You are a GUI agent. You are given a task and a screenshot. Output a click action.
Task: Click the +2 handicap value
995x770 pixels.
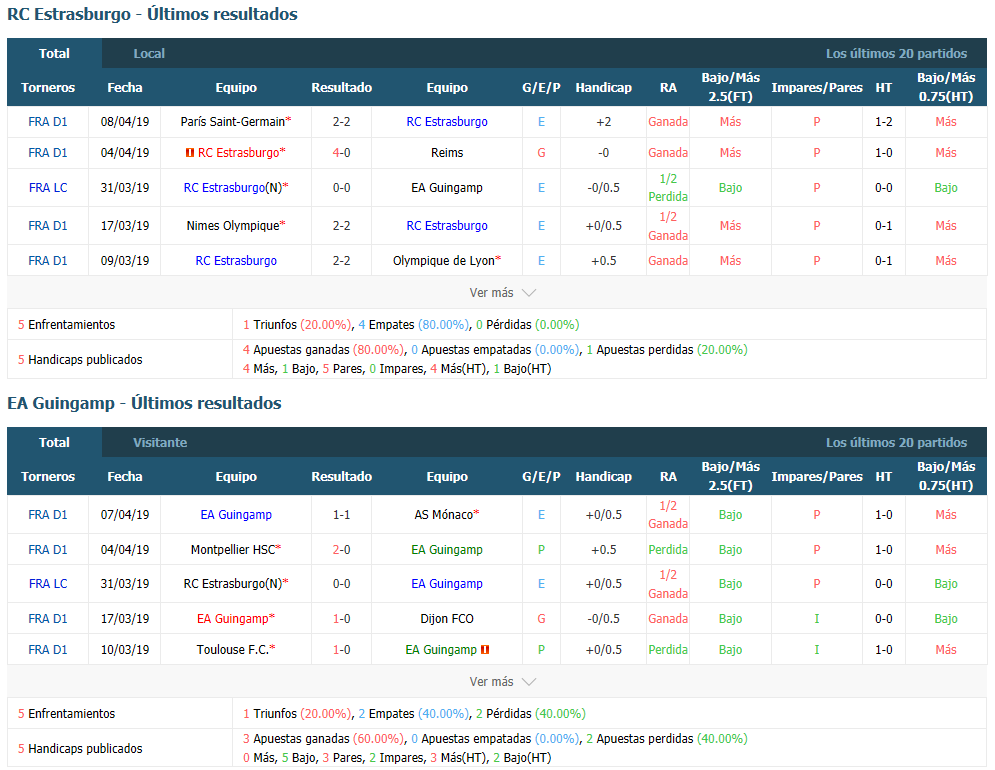[603, 122]
